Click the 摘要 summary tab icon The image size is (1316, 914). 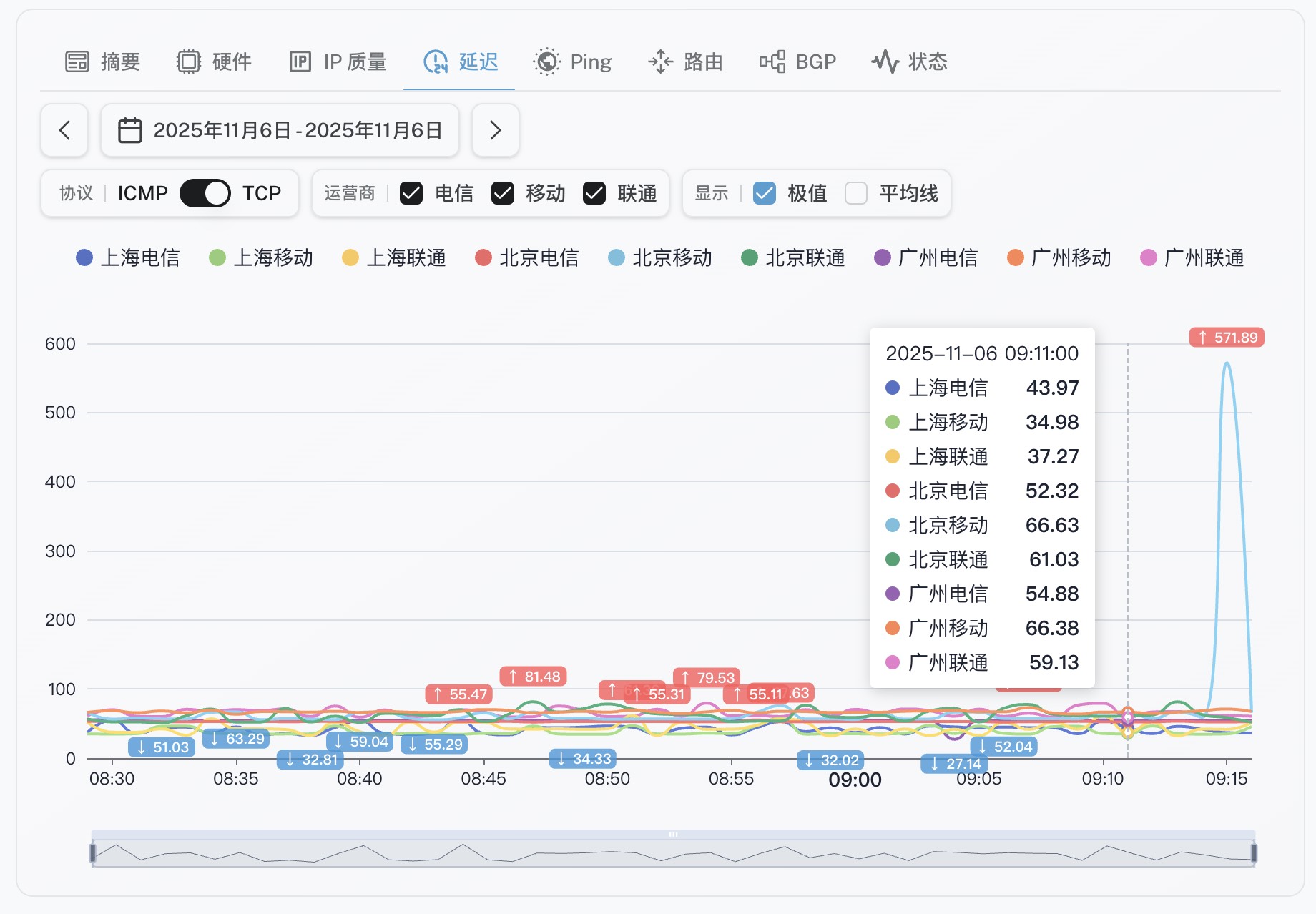[77, 62]
